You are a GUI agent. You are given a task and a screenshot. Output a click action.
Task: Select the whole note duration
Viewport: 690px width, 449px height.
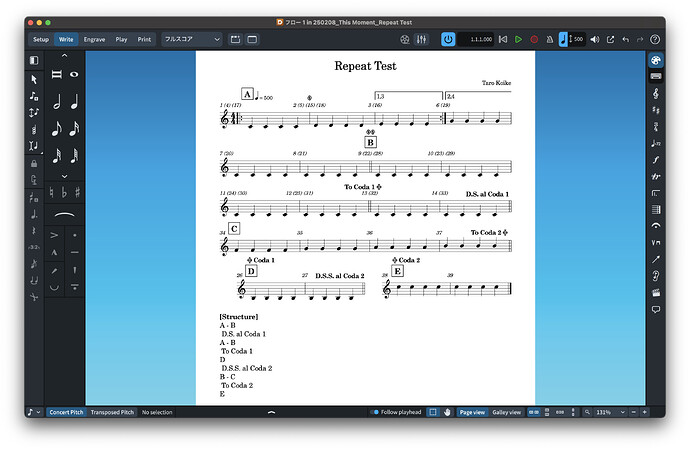click(74, 74)
